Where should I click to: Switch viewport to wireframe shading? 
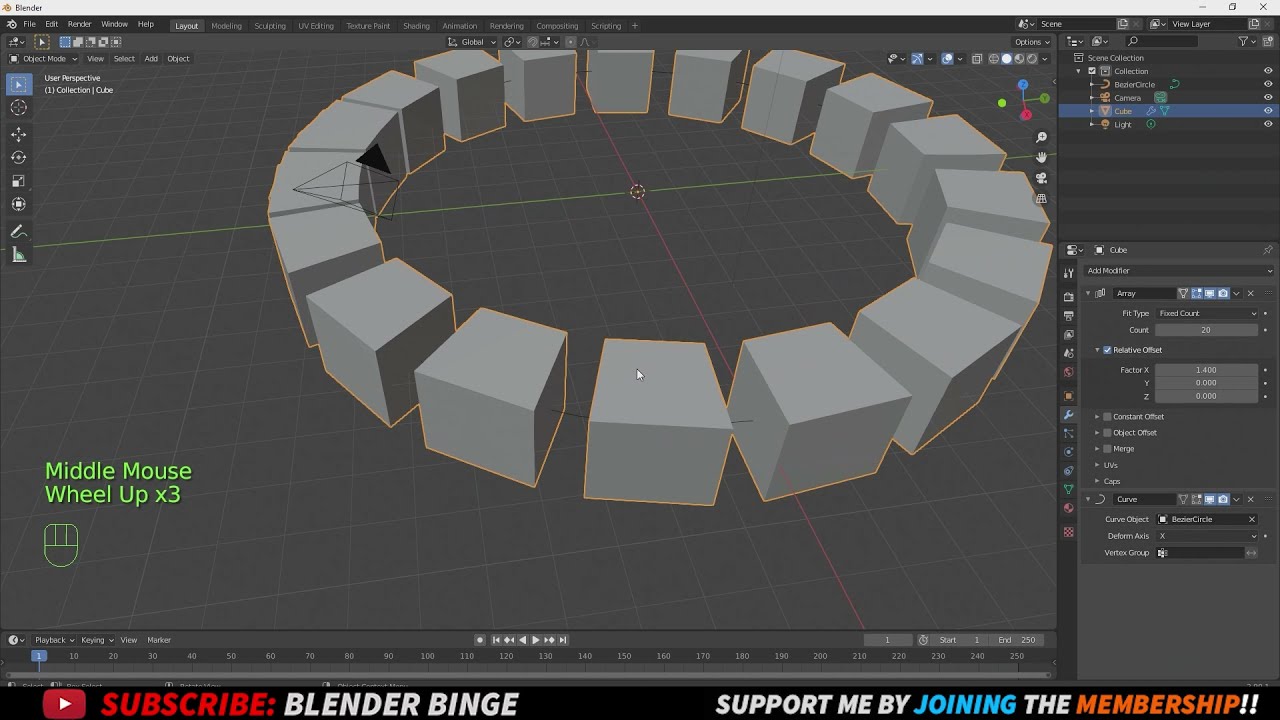point(993,59)
